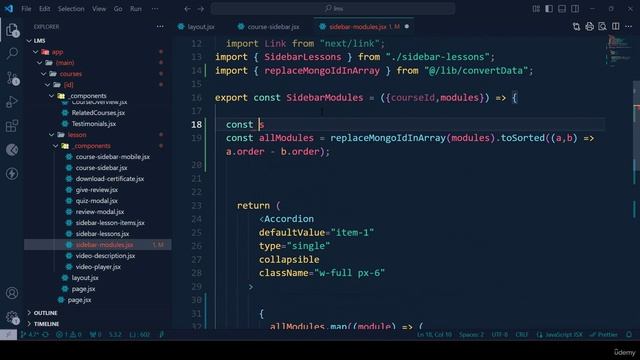The width and height of the screenshot is (640, 360).
Task: Collapse the (main) folder
Action: click(x=40, y=63)
